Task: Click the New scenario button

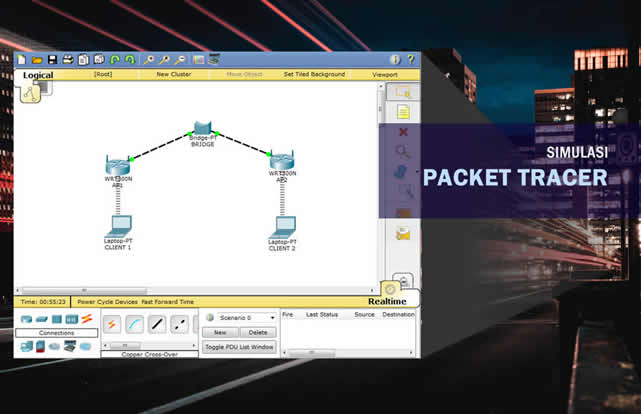Action: (x=220, y=332)
